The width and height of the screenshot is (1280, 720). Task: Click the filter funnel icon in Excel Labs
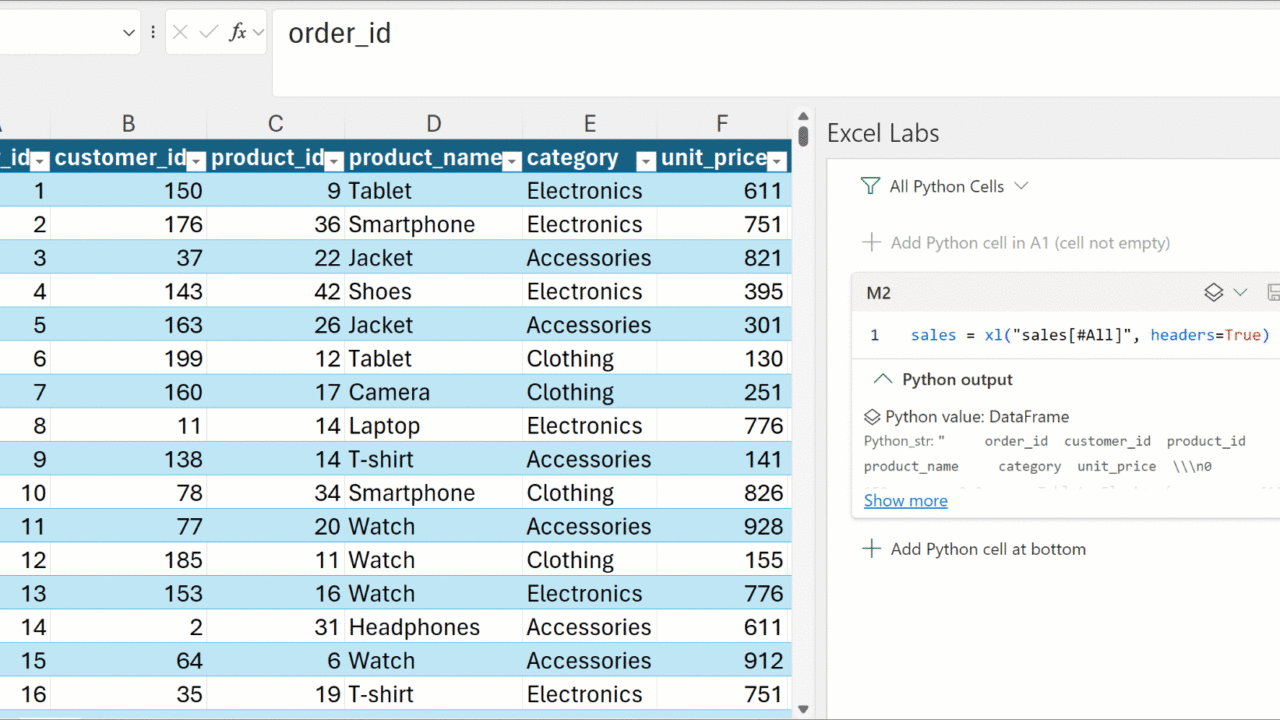pyautogui.click(x=870, y=187)
